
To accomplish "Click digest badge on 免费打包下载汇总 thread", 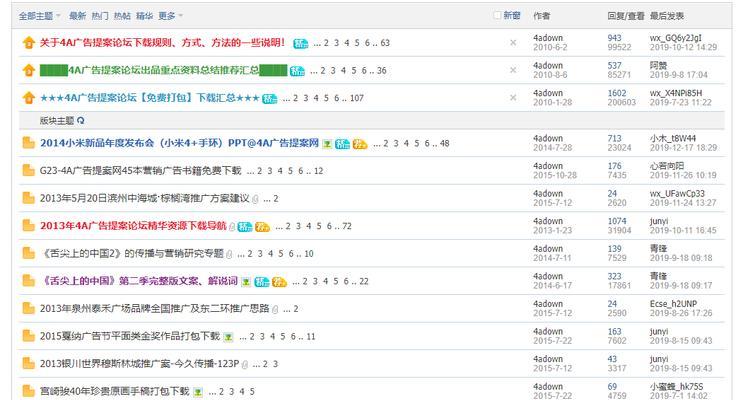I will [270, 98].
